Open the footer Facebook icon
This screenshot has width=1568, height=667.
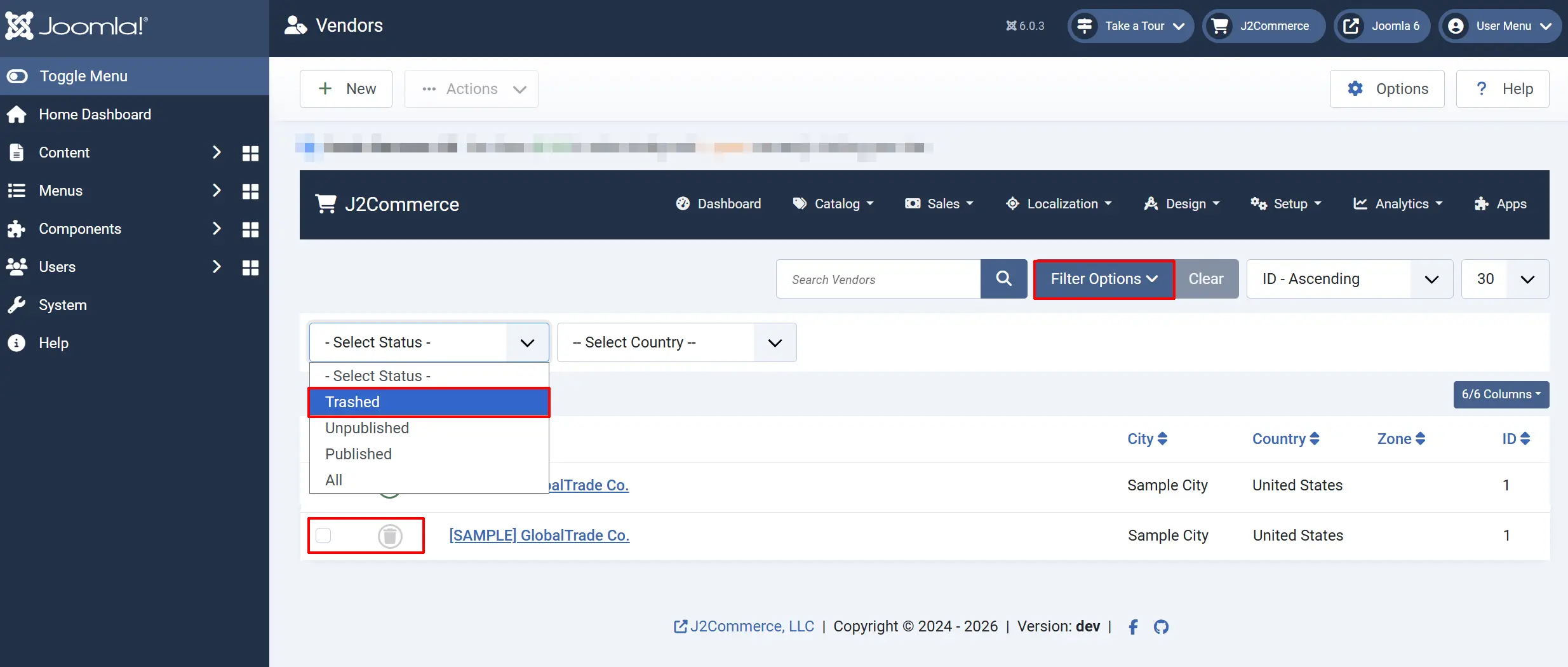[x=1133, y=627]
